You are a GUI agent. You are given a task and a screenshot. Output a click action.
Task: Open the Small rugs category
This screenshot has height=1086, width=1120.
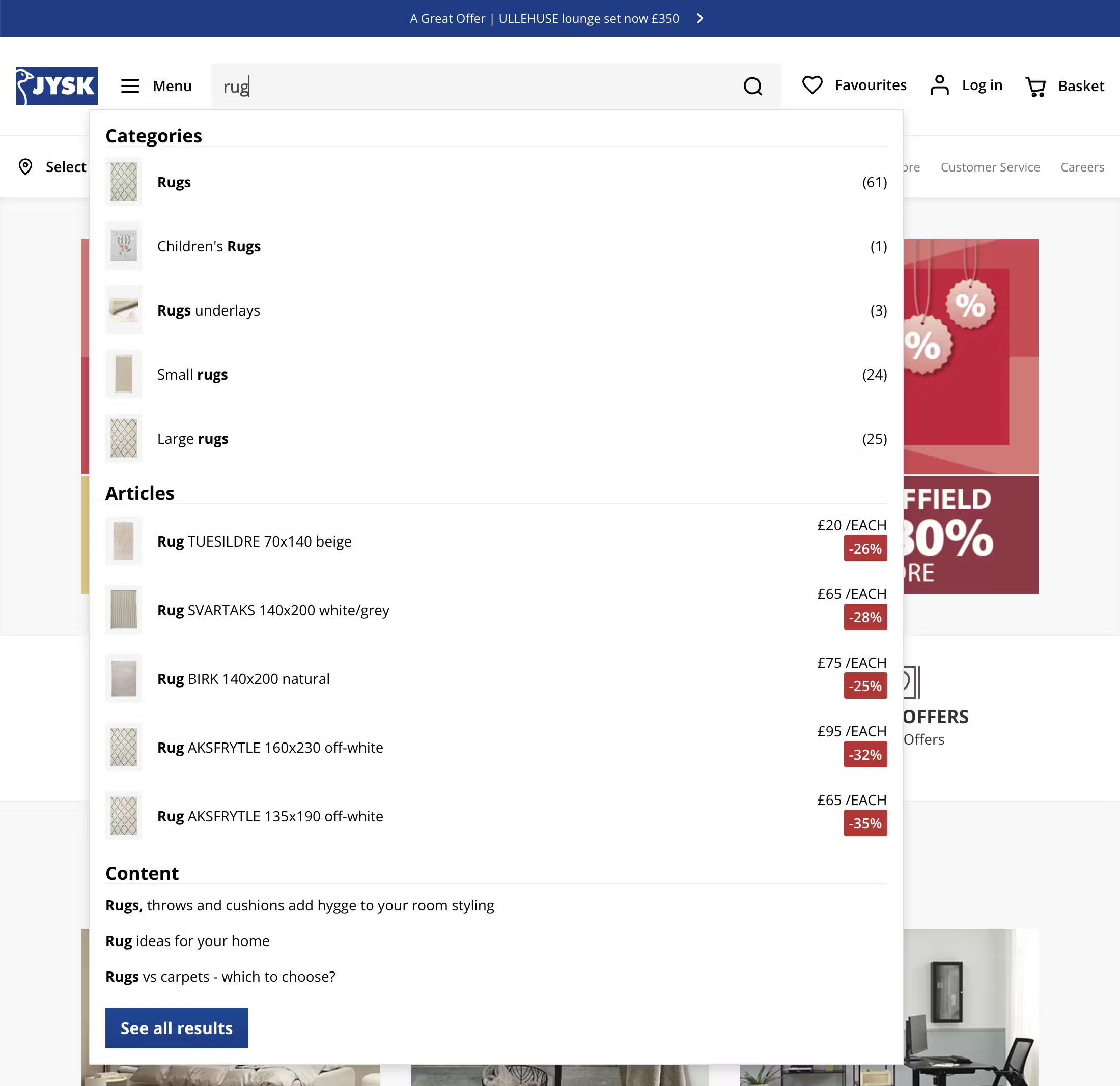[192, 374]
